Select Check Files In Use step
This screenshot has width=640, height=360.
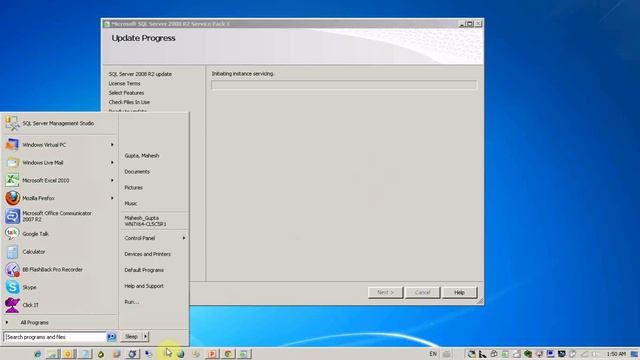coord(129,102)
